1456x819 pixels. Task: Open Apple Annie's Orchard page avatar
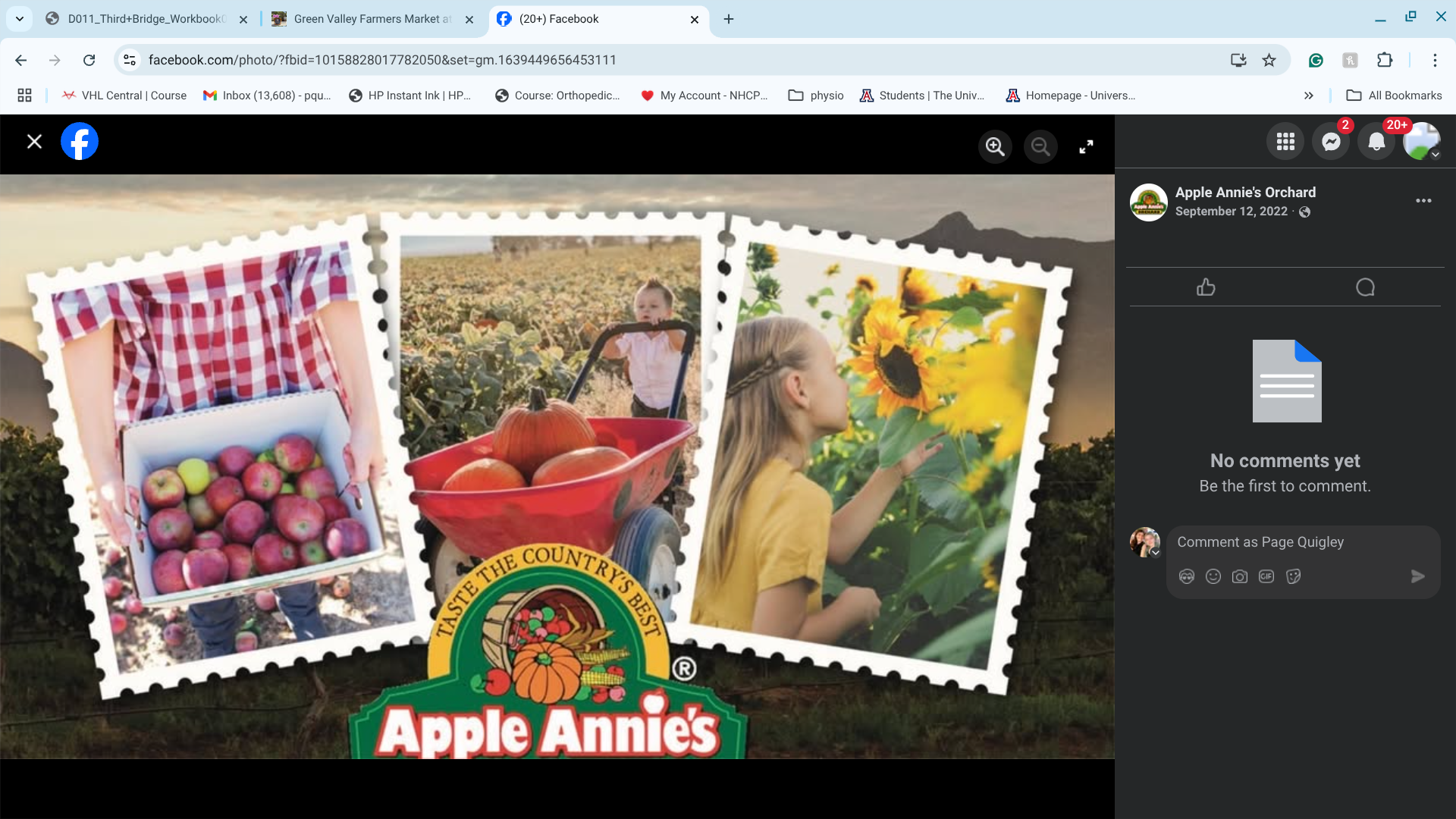coord(1148,202)
